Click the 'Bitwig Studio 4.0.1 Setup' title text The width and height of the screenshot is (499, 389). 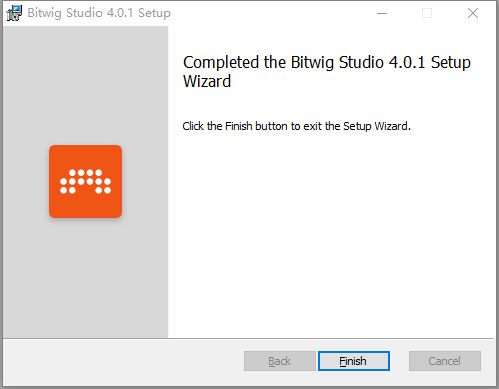99,13
